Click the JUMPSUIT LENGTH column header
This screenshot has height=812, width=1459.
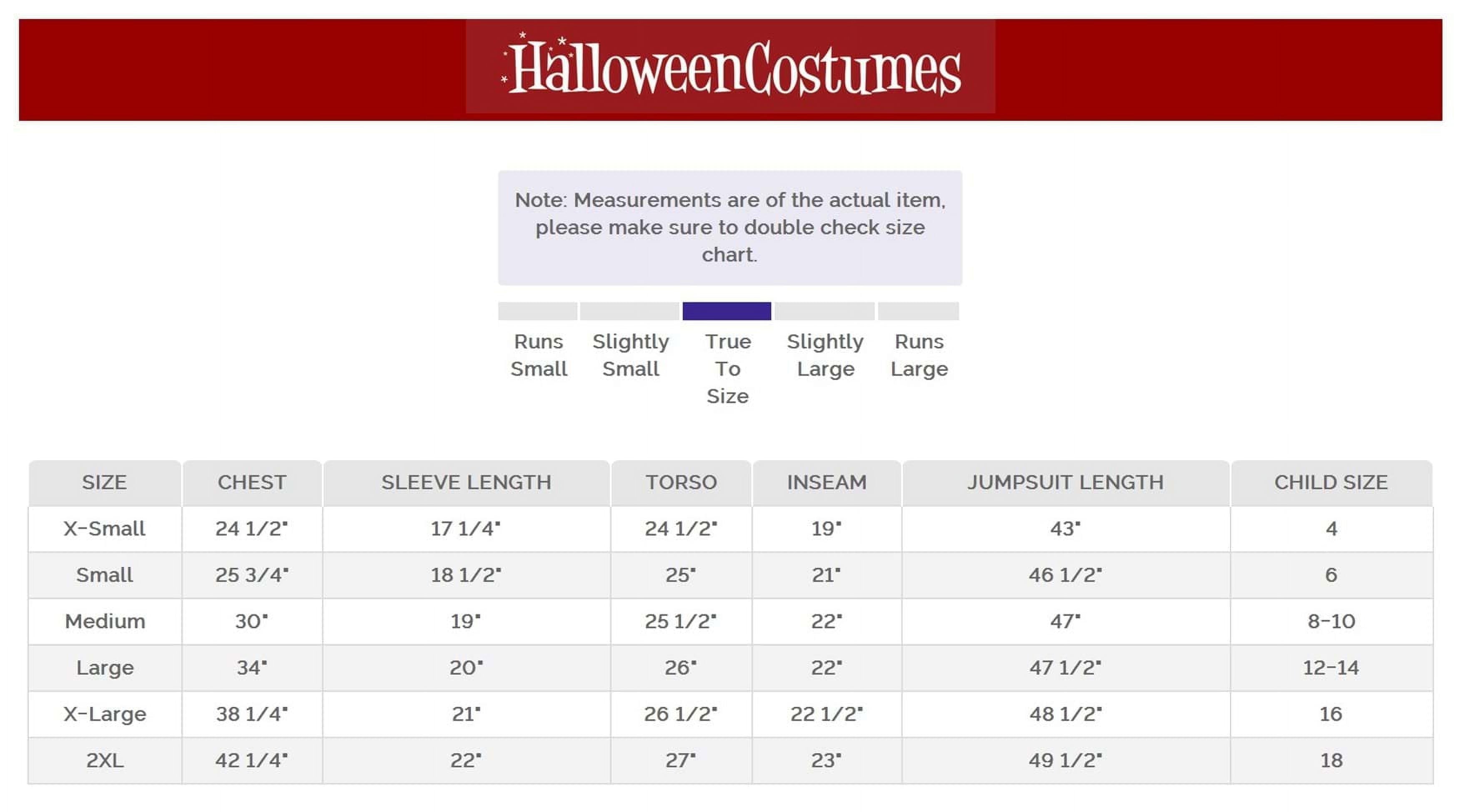tap(1065, 483)
